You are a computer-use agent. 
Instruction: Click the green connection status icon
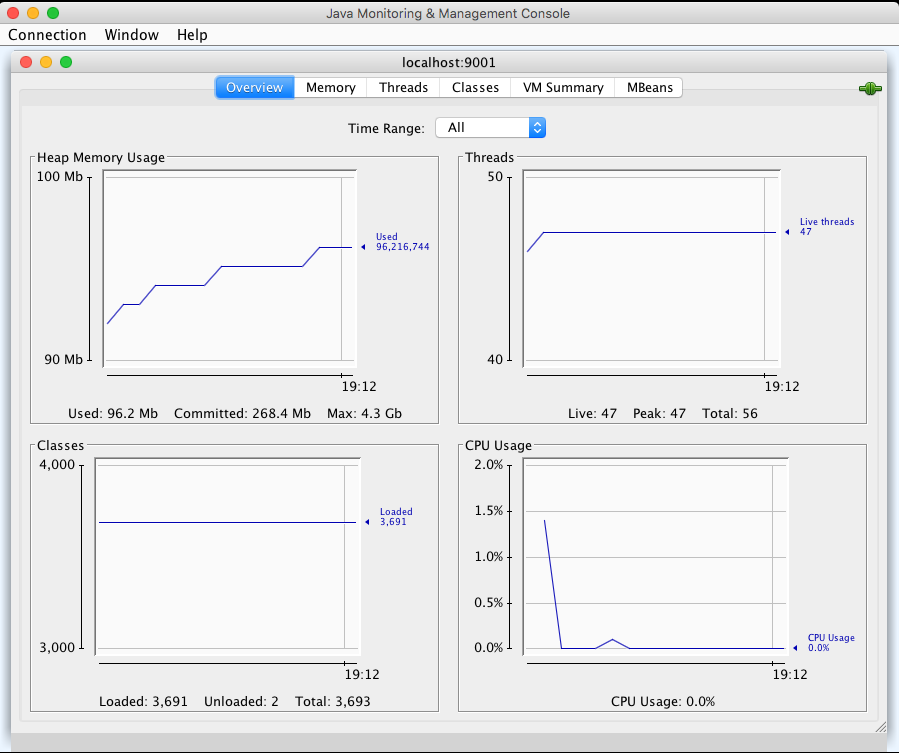coord(869,89)
